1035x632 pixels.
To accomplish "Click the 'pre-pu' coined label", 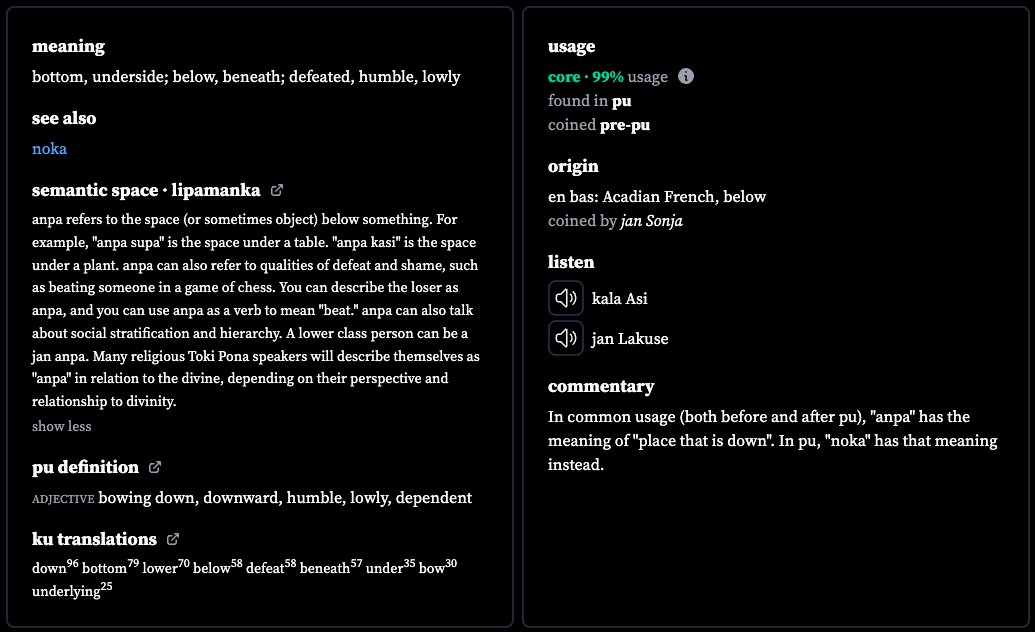I will pos(624,125).
